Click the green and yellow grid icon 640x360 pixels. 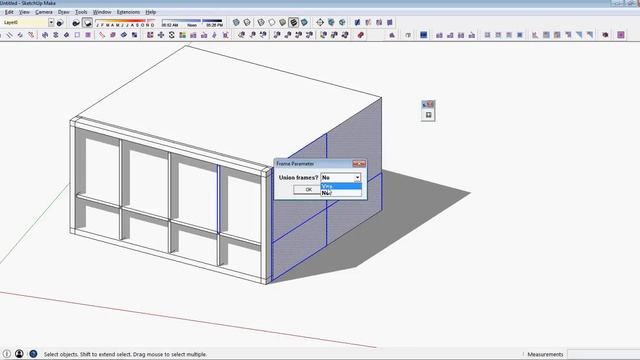click(182, 35)
